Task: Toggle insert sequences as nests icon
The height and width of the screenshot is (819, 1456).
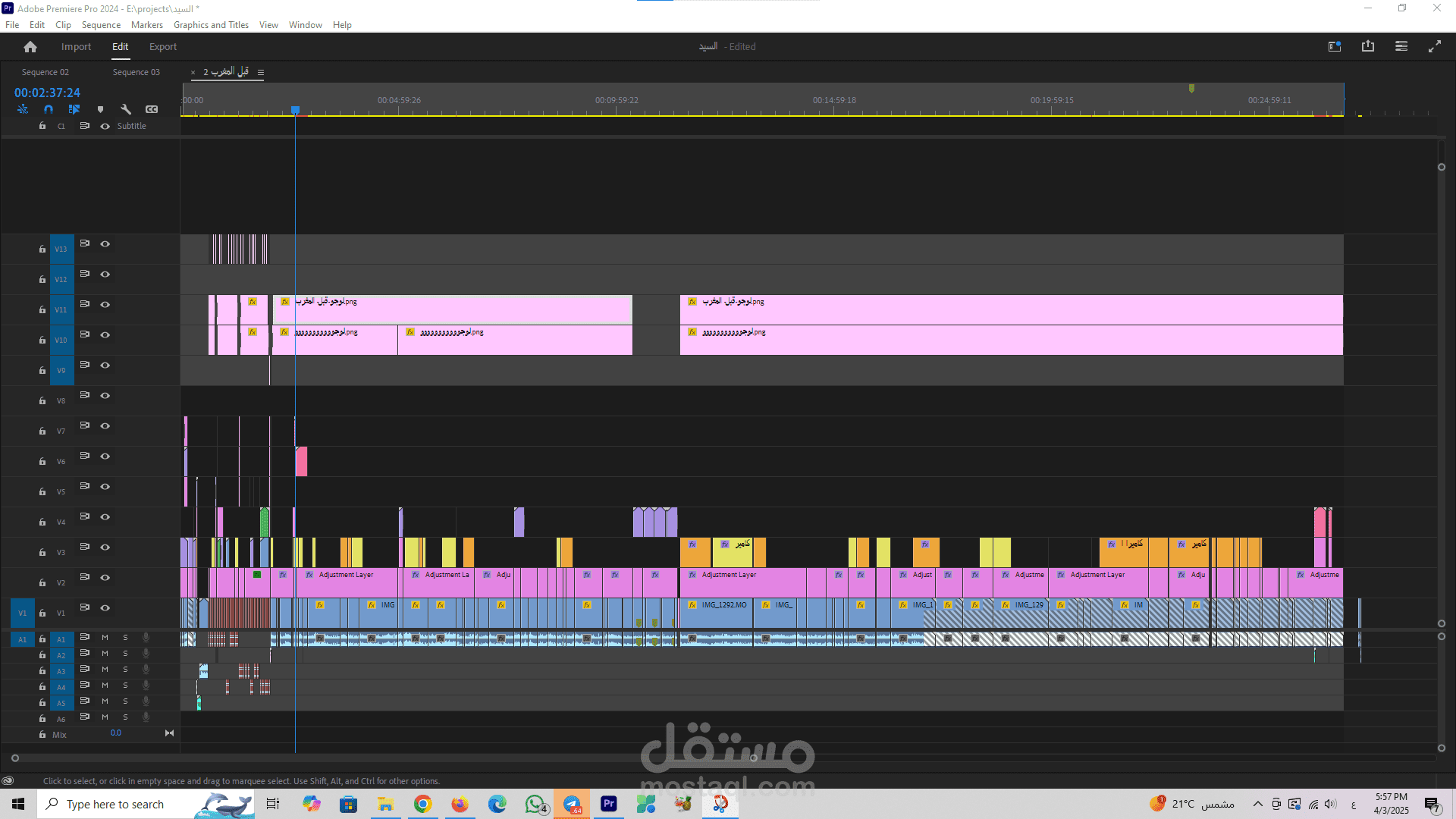Action: click(23, 109)
